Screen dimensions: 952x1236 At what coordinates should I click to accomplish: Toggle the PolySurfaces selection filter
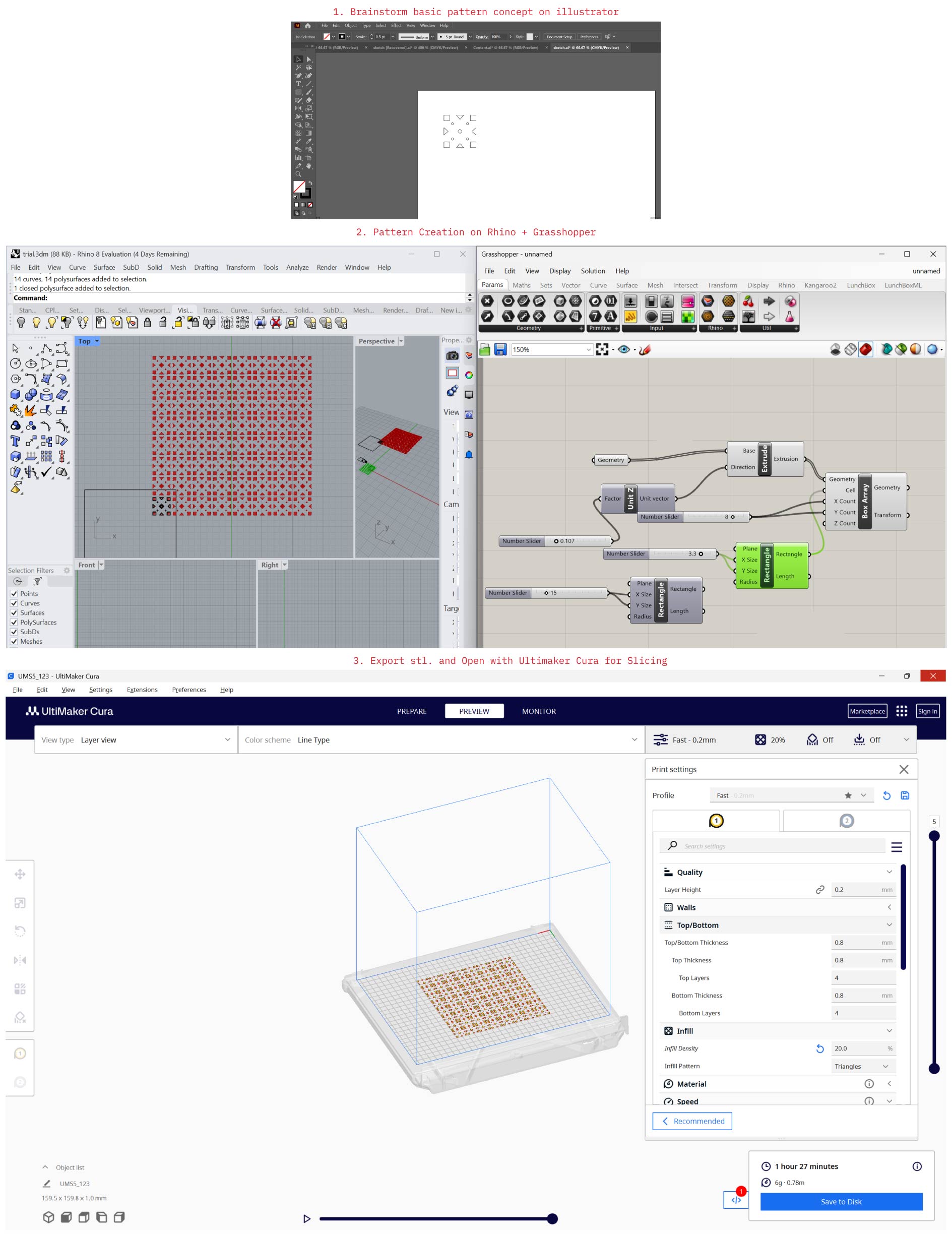click(14, 623)
